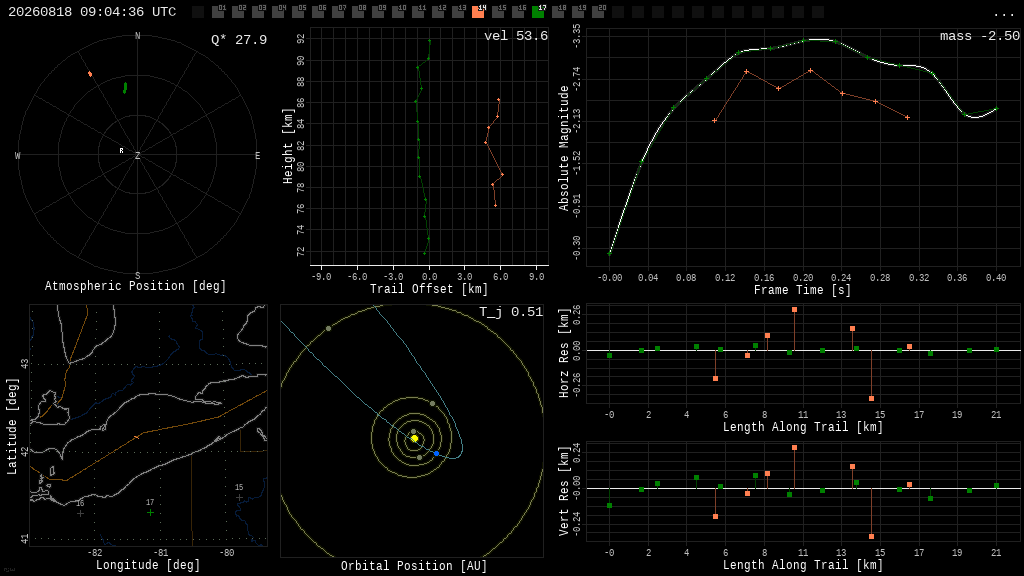Click the Latitude [deg] axis label

tap(12, 426)
